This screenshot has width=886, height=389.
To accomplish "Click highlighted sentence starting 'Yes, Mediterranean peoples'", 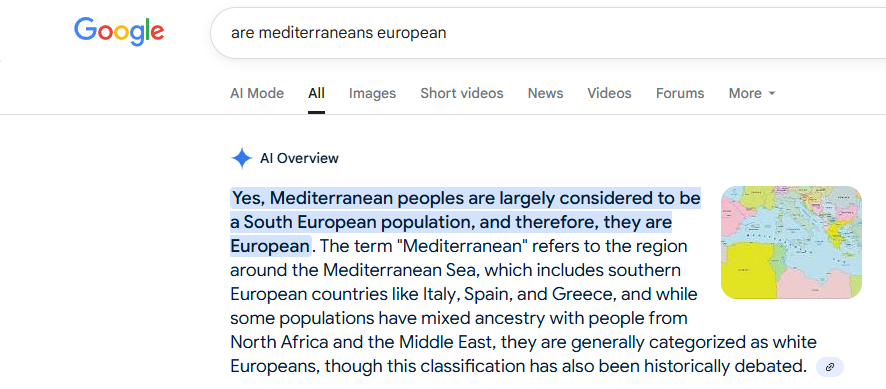I will coord(466,222).
